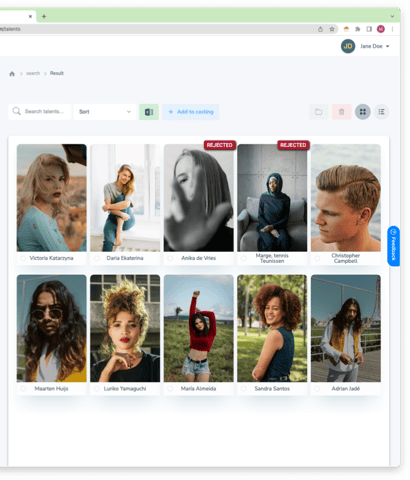The width and height of the screenshot is (410, 480).
Task: Open the Chrome profile avatar
Action: coord(381,29)
